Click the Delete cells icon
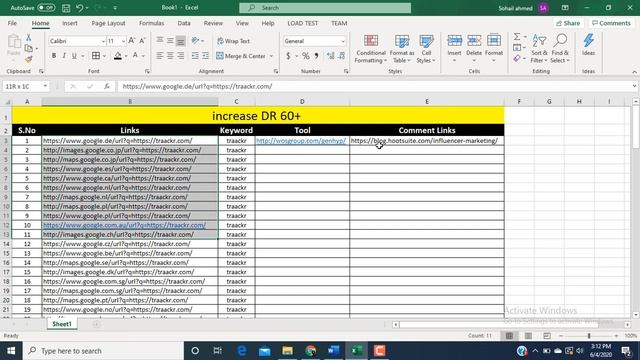Image resolution: width=640 pixels, height=360 pixels. (474, 41)
